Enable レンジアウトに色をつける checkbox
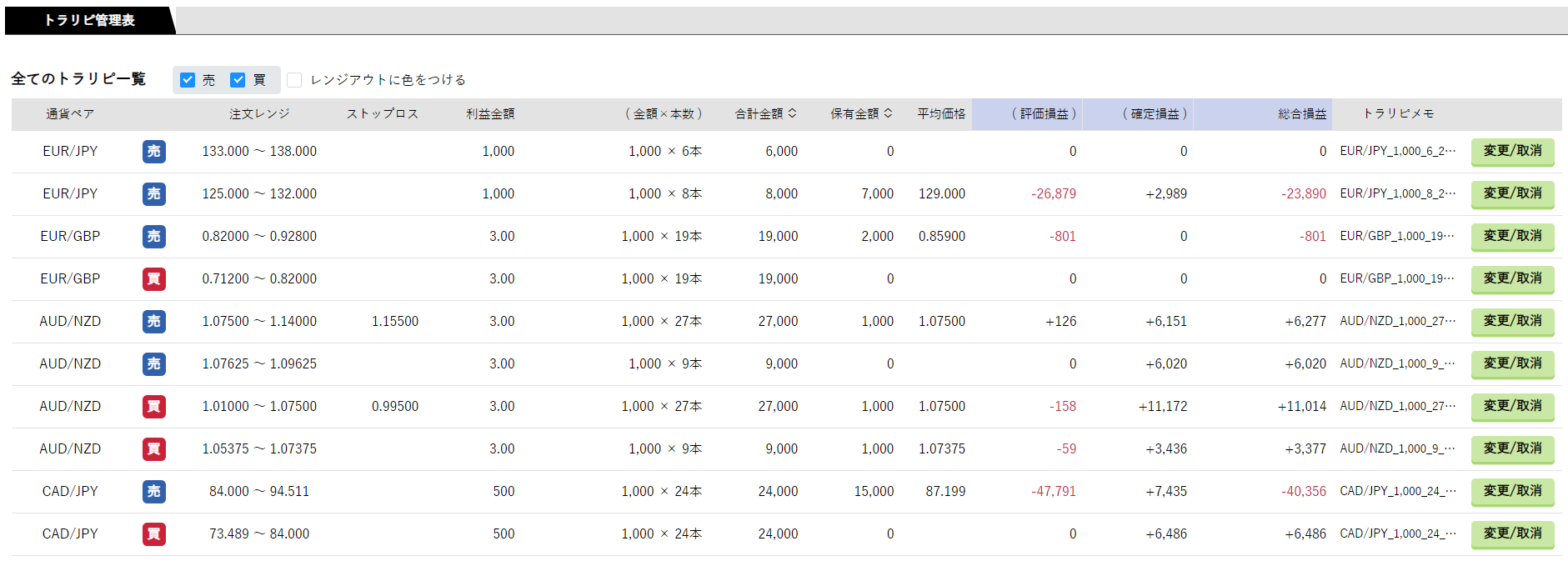 point(294,80)
